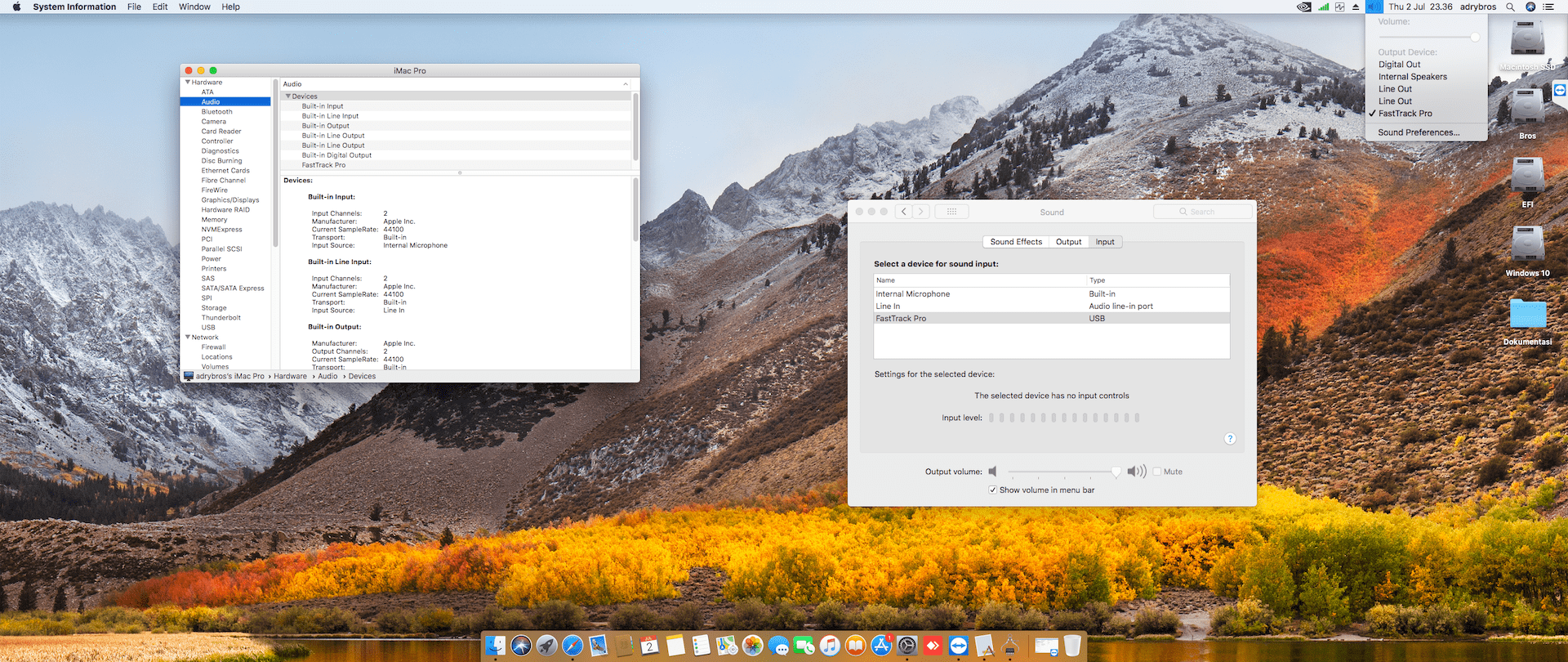Select the Input tab in Sound

[1105, 242]
